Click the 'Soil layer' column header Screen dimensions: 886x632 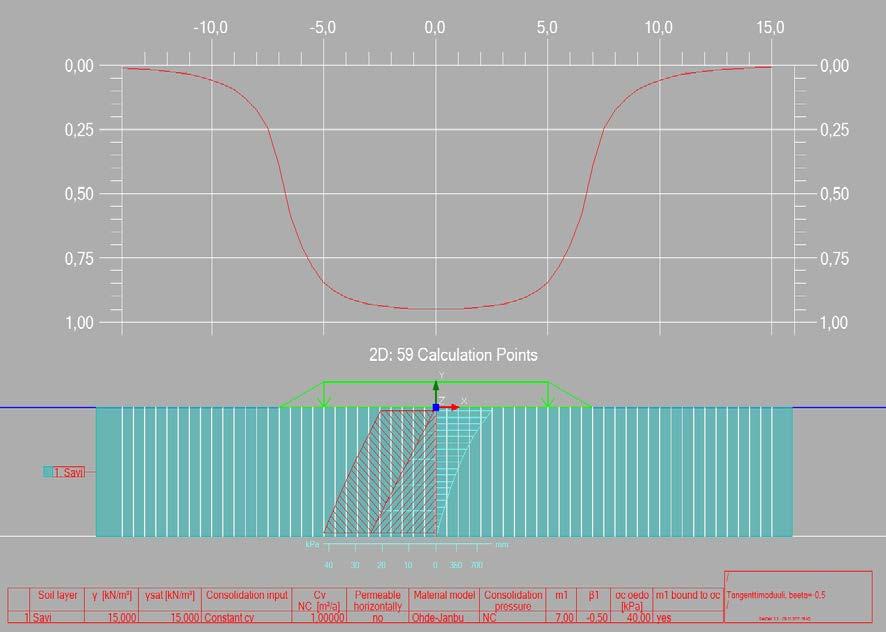[x=58, y=595]
